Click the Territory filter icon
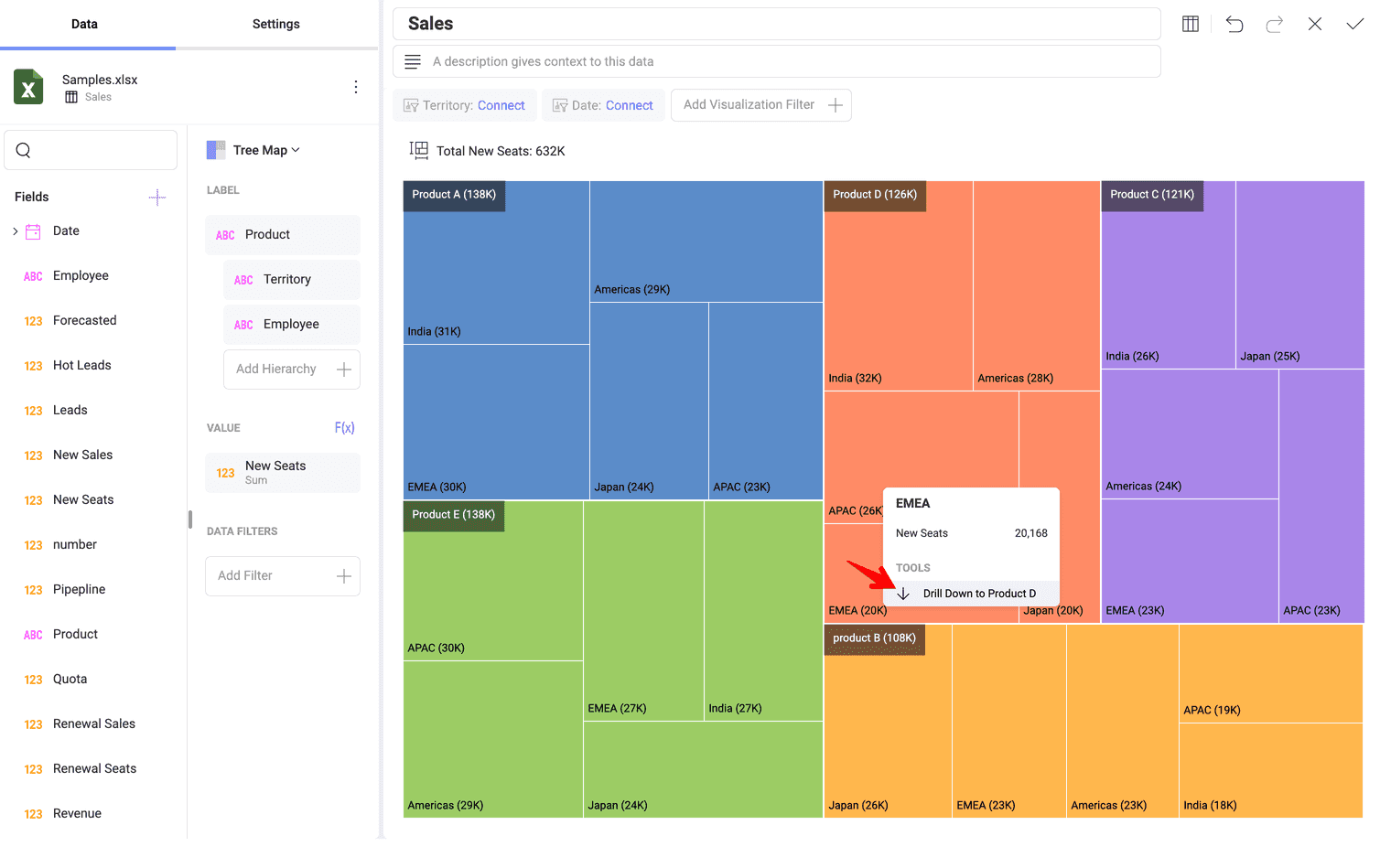1380x868 pixels. (411, 106)
